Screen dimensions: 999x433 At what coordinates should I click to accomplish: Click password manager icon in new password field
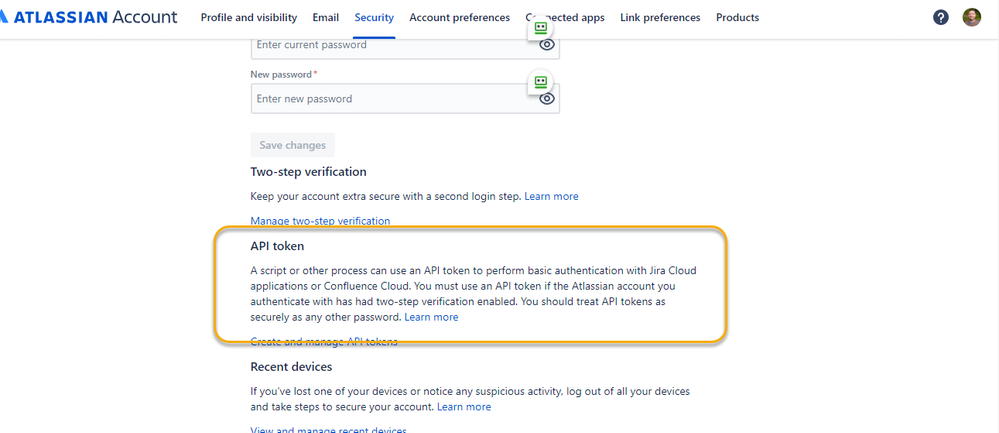[x=540, y=82]
